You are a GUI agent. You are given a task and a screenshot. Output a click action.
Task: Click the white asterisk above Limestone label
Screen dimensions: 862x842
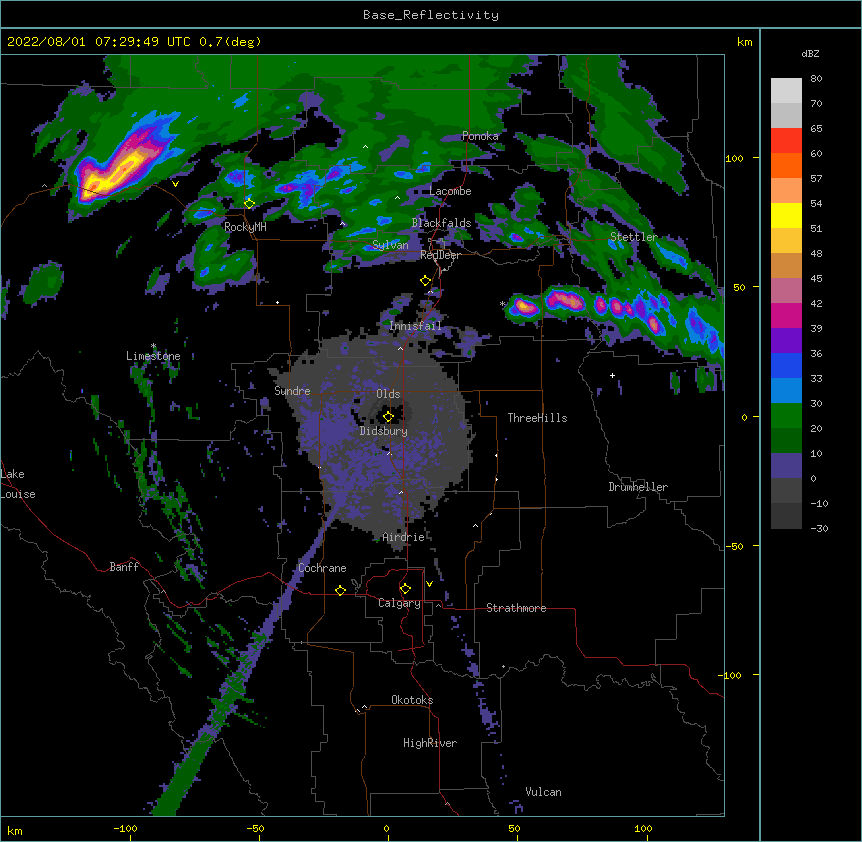click(153, 346)
